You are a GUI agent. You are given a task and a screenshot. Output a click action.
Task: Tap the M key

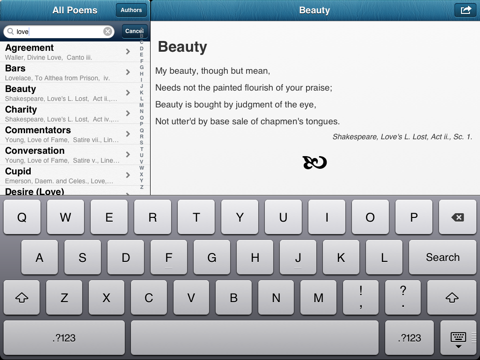[x=318, y=297]
